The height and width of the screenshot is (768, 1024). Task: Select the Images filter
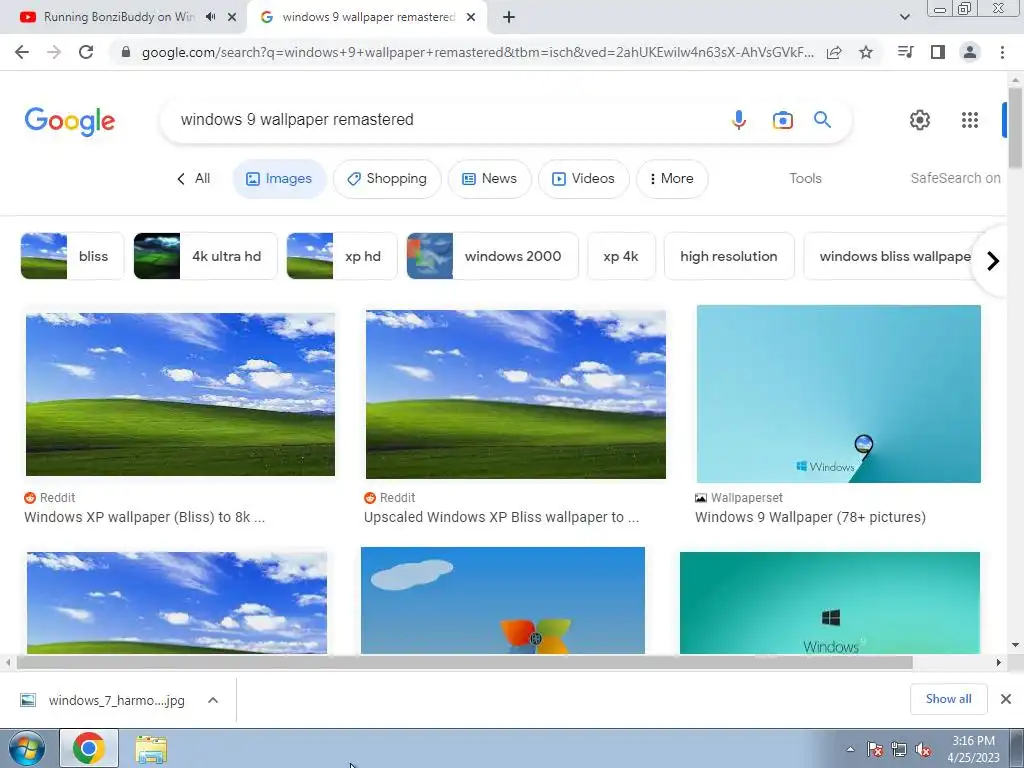(x=280, y=179)
